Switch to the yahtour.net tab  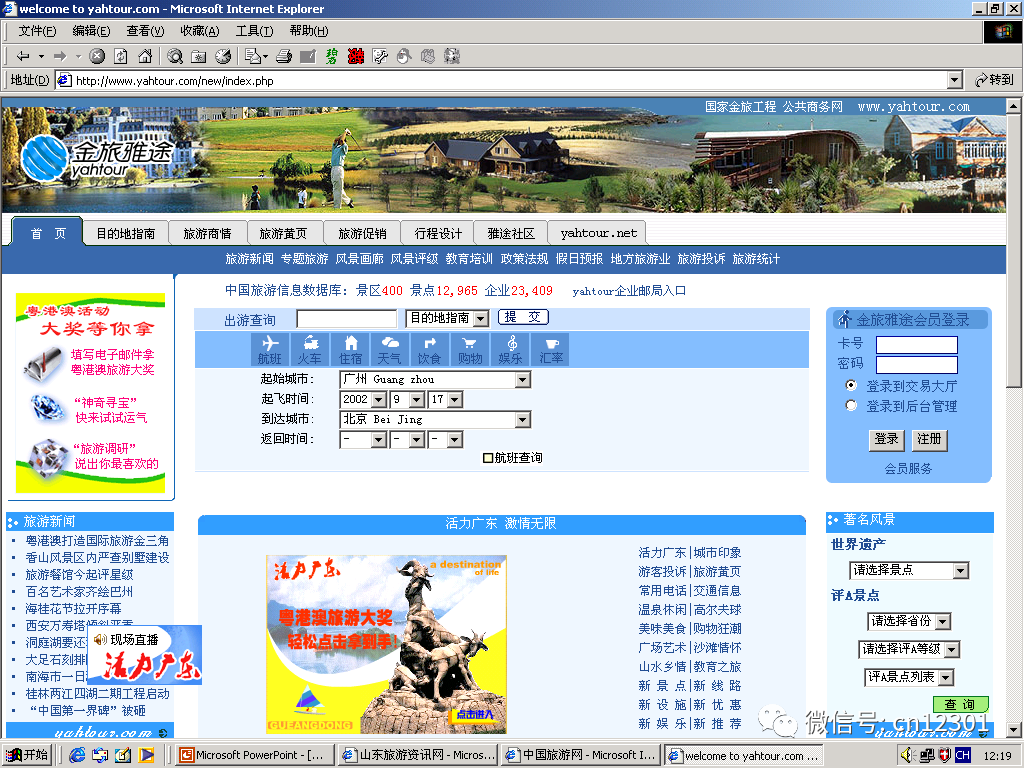click(598, 233)
